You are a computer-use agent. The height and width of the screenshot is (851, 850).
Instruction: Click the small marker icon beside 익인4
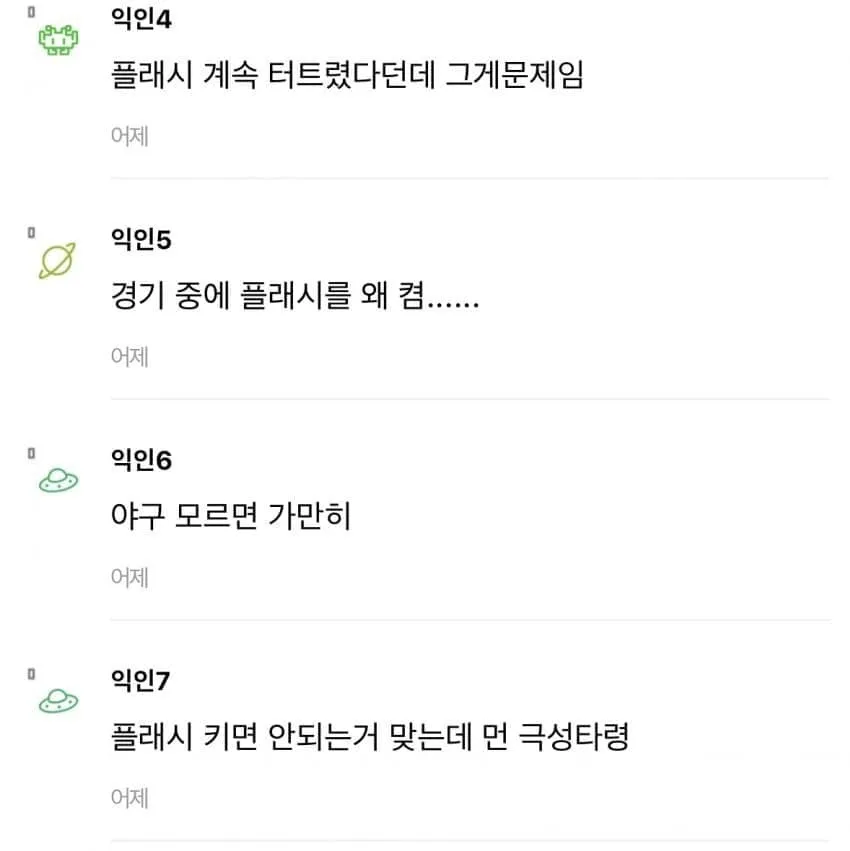pyautogui.click(x=31, y=12)
